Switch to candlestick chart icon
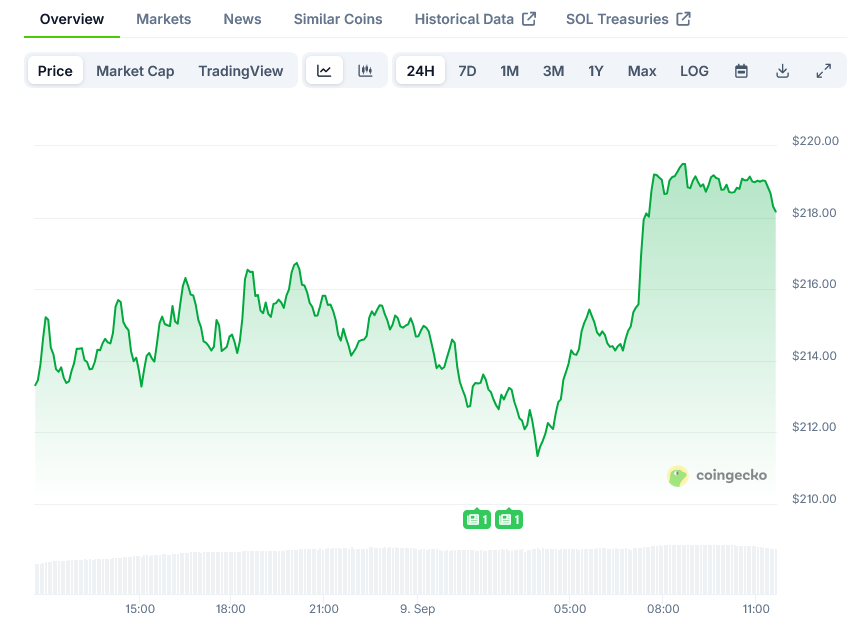Image resolution: width=847 pixels, height=634 pixels. [x=365, y=71]
